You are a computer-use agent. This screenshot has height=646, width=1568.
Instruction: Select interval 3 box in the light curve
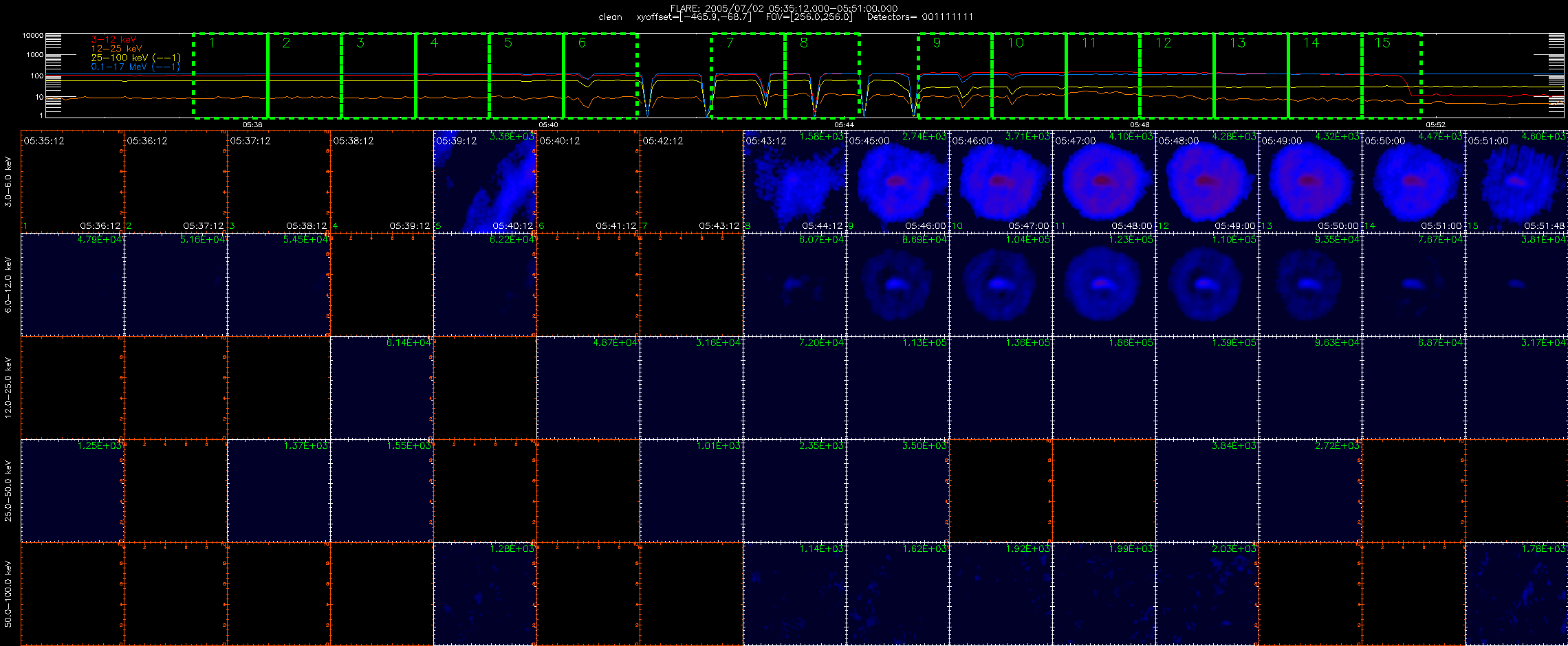379,76
